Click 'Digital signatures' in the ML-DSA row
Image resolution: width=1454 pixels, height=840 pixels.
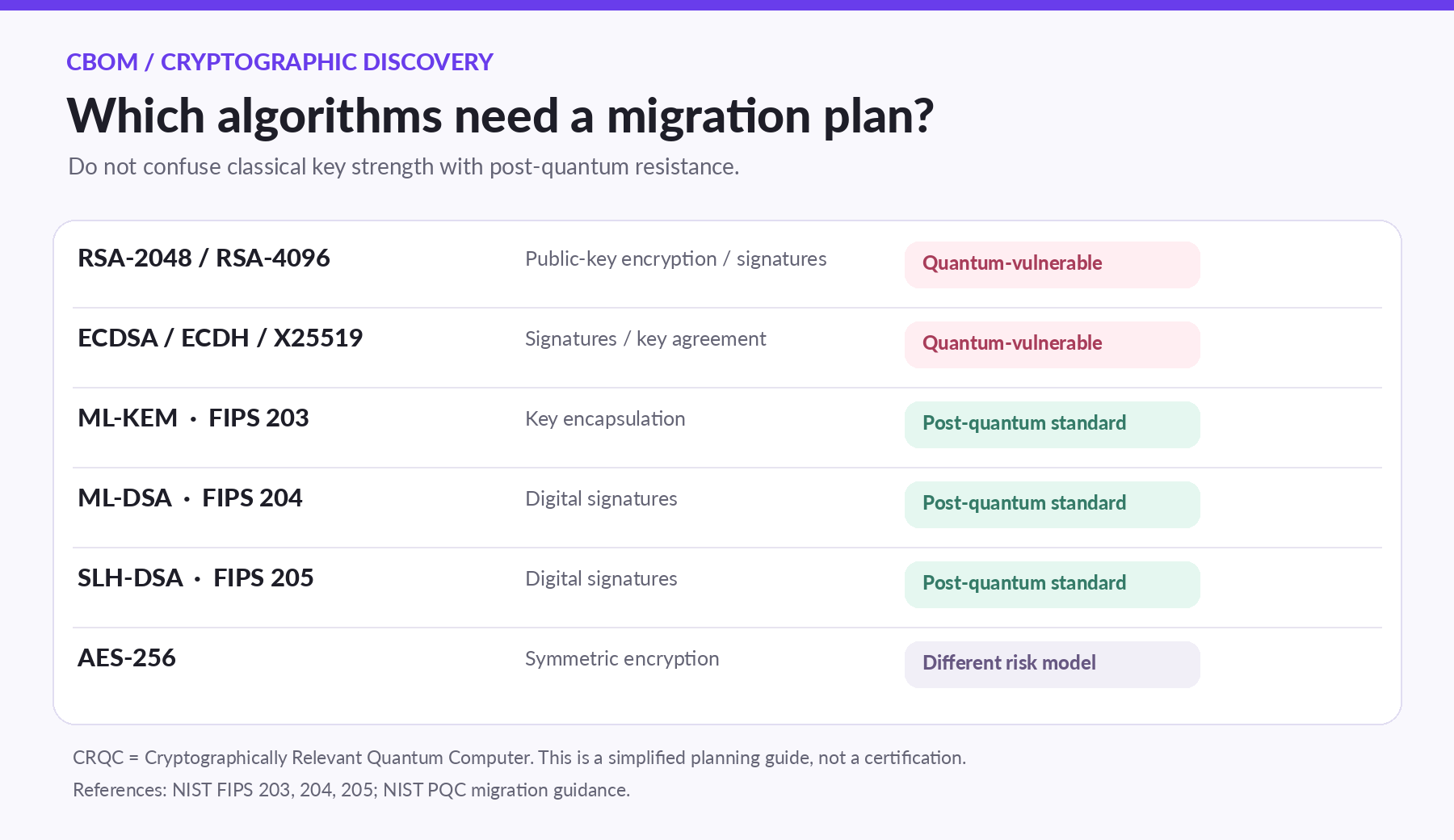pos(601,499)
